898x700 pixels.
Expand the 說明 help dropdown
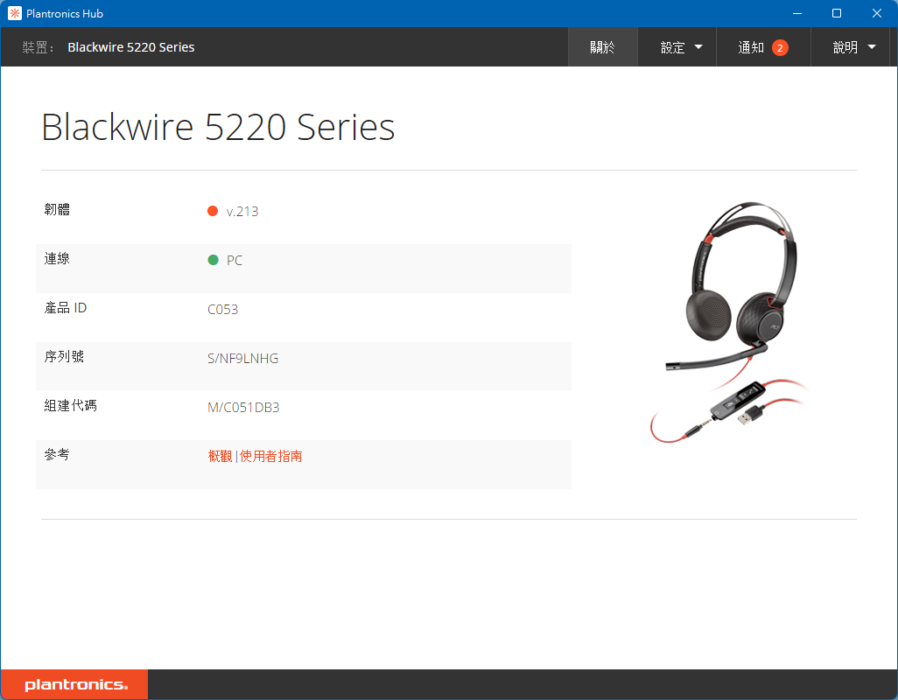(x=853, y=47)
